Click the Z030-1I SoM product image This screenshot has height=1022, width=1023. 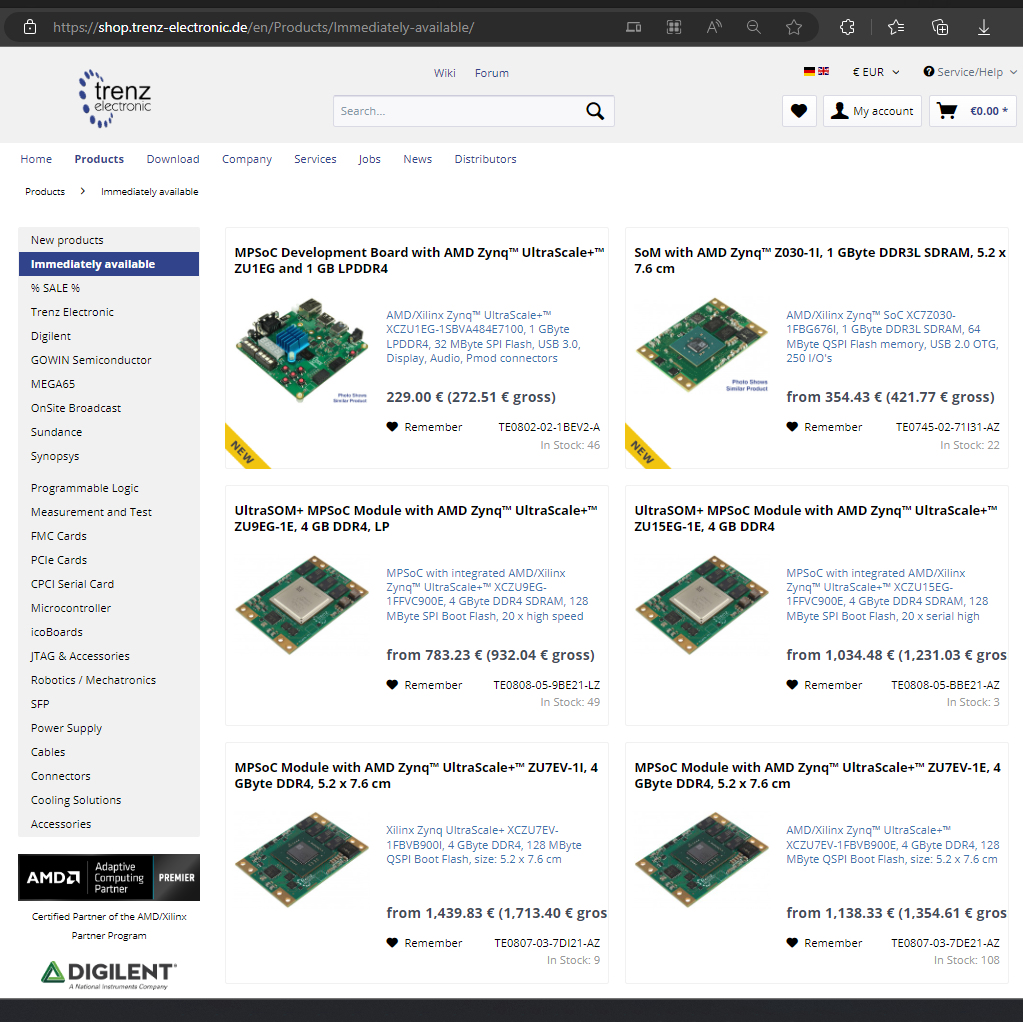[x=702, y=346]
